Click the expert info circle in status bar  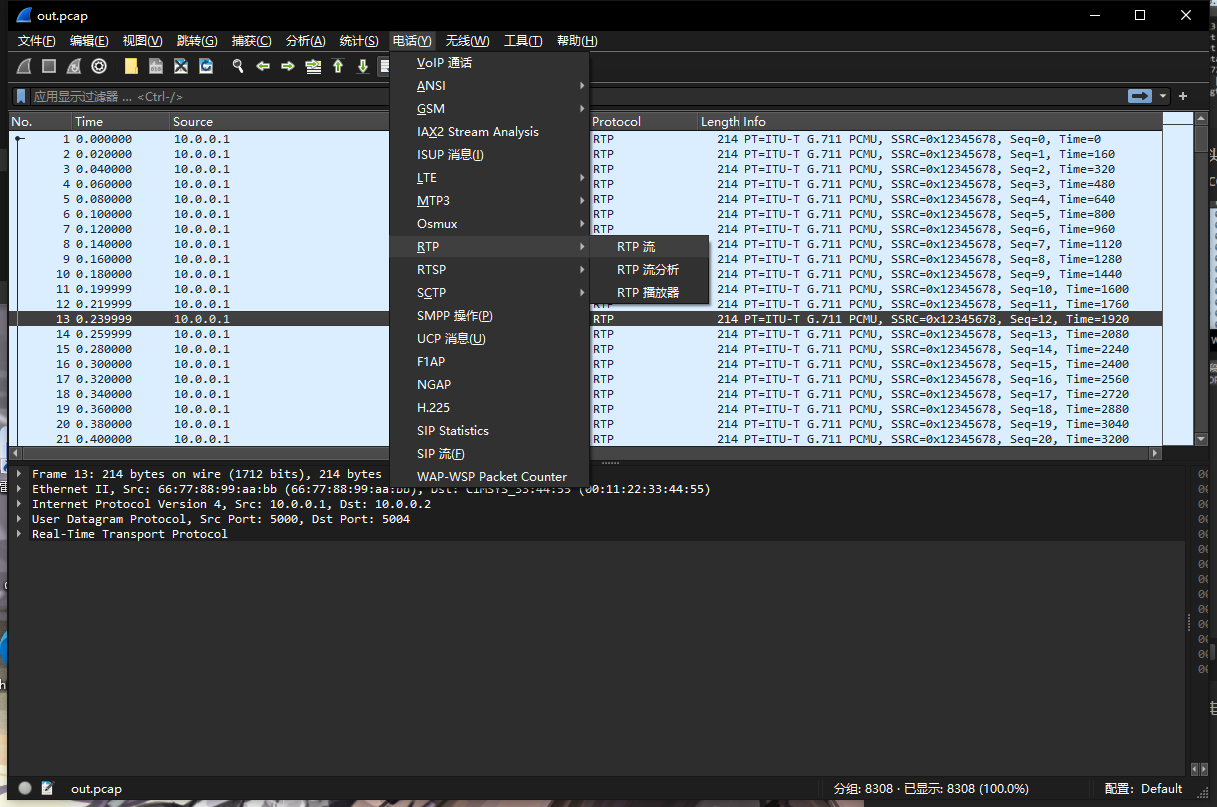point(25,788)
